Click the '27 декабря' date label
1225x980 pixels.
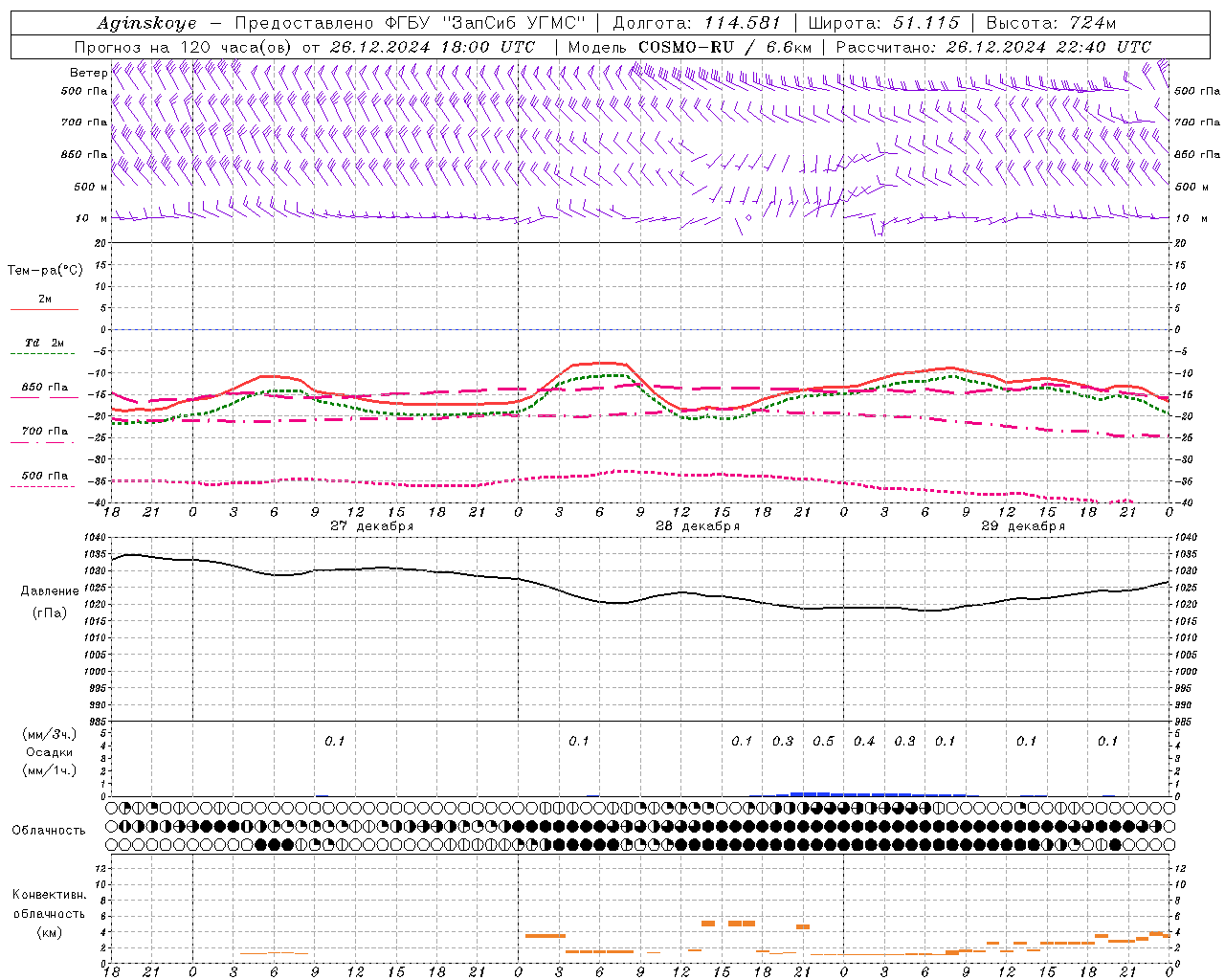[372, 526]
